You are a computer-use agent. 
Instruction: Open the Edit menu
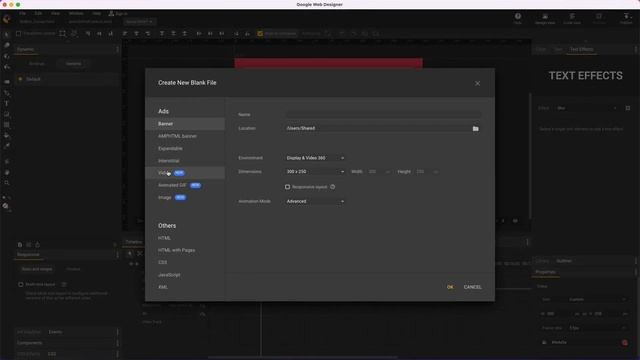point(38,13)
